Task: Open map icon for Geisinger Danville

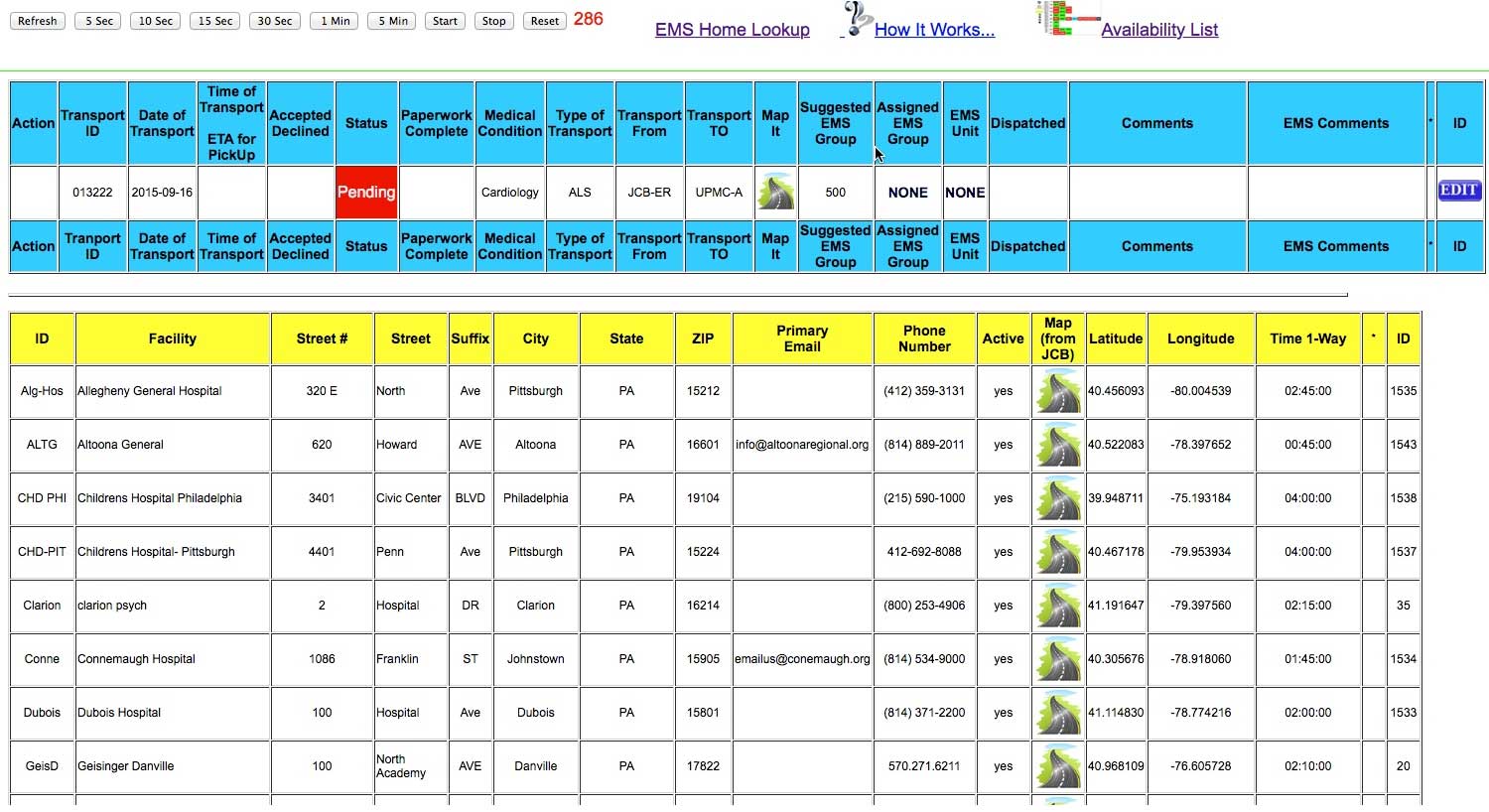Action: [x=1058, y=766]
